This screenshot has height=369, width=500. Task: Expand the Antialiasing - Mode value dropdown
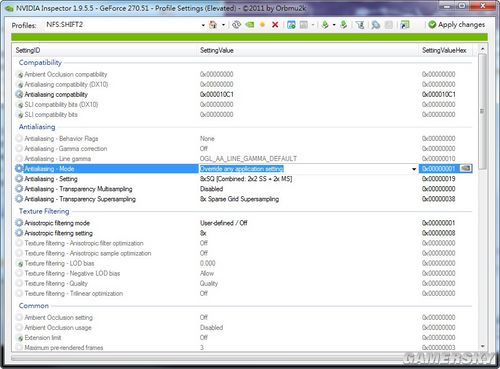414,169
